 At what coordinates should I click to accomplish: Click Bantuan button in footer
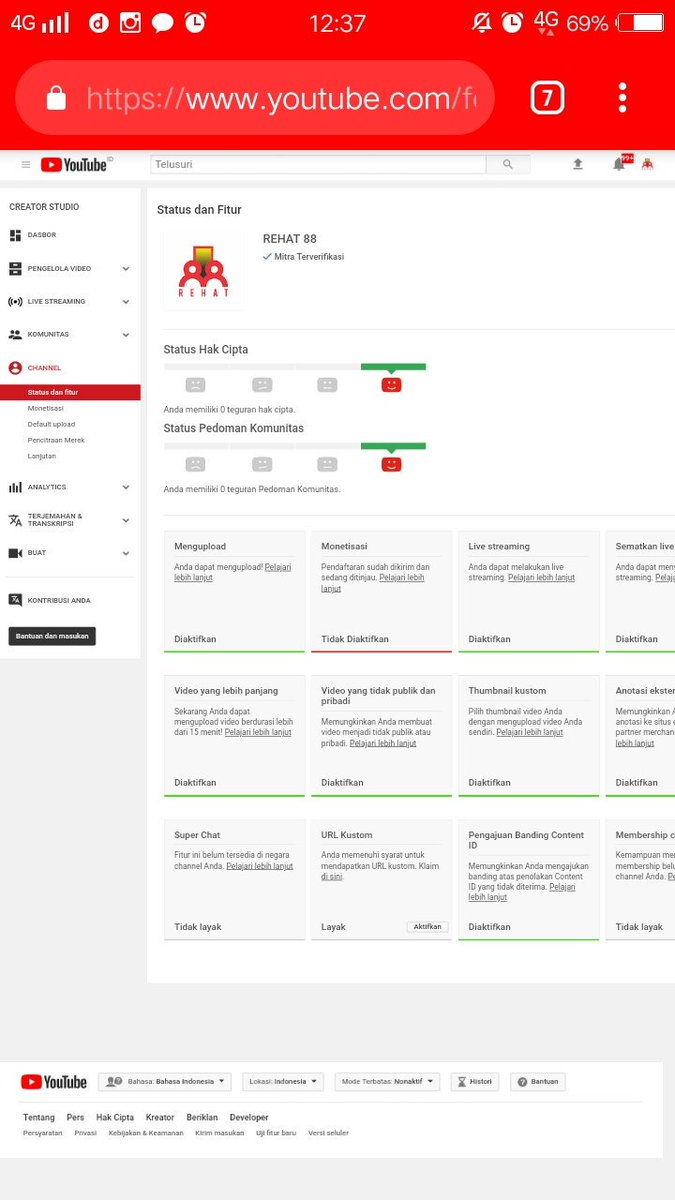(x=538, y=1082)
